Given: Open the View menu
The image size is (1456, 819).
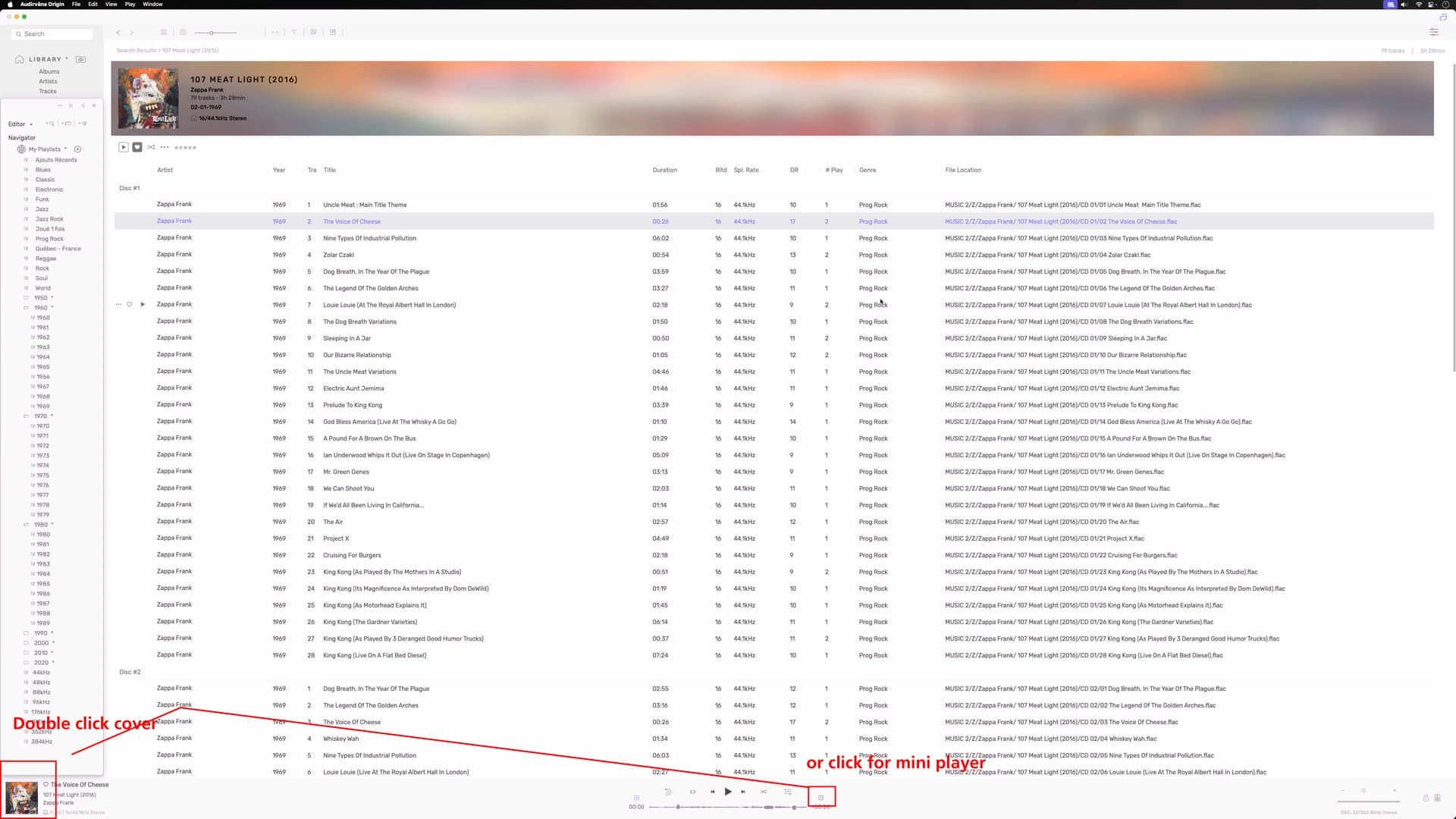Looking at the screenshot, I should [x=111, y=5].
